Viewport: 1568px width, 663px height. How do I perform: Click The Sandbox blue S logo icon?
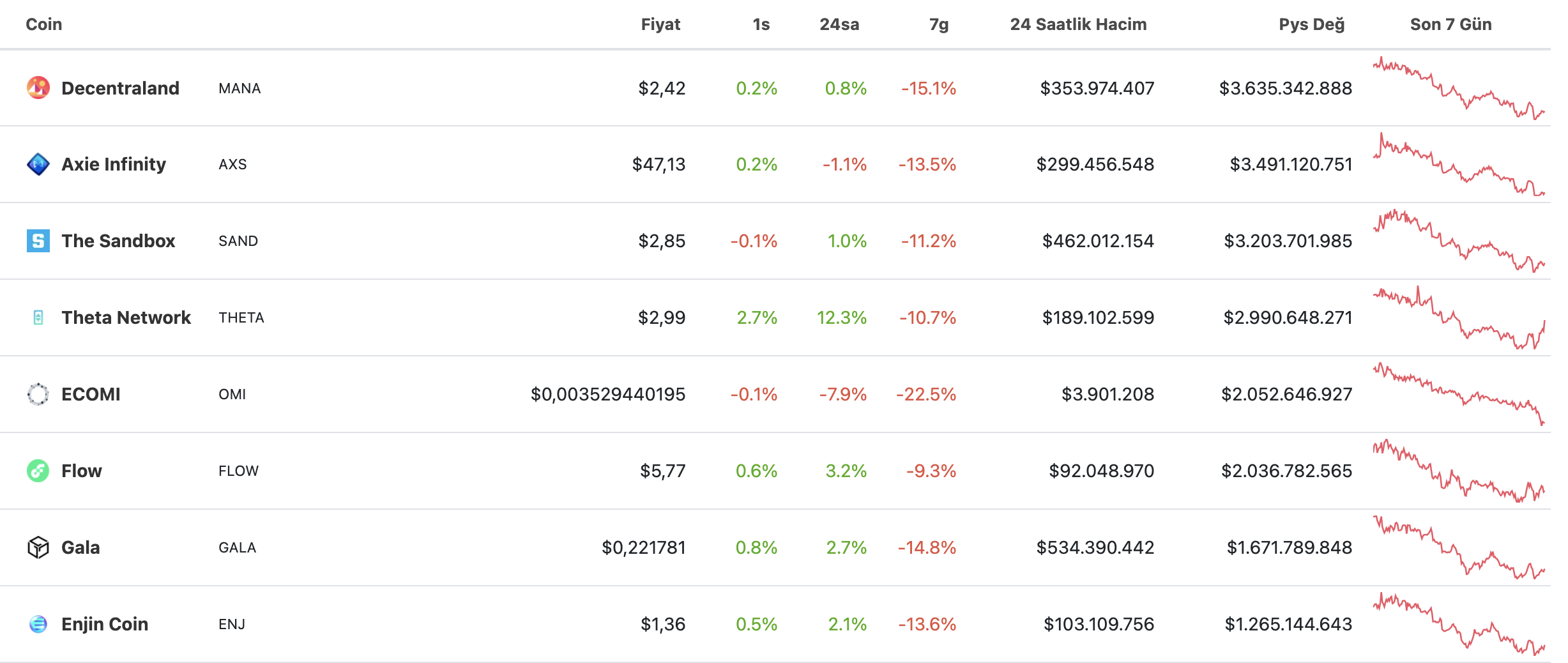[38, 241]
